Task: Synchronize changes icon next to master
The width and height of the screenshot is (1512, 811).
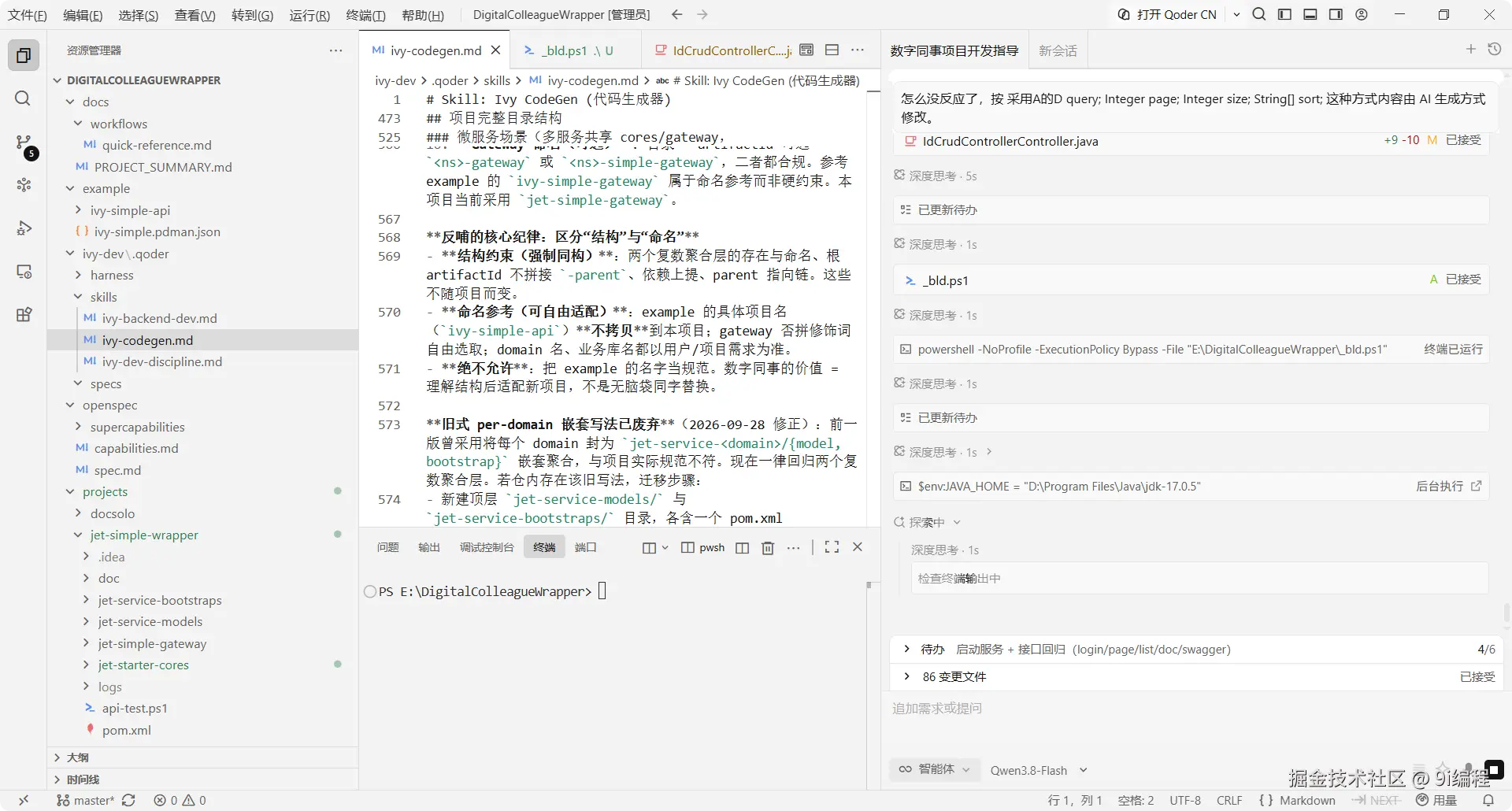Action: point(129,800)
